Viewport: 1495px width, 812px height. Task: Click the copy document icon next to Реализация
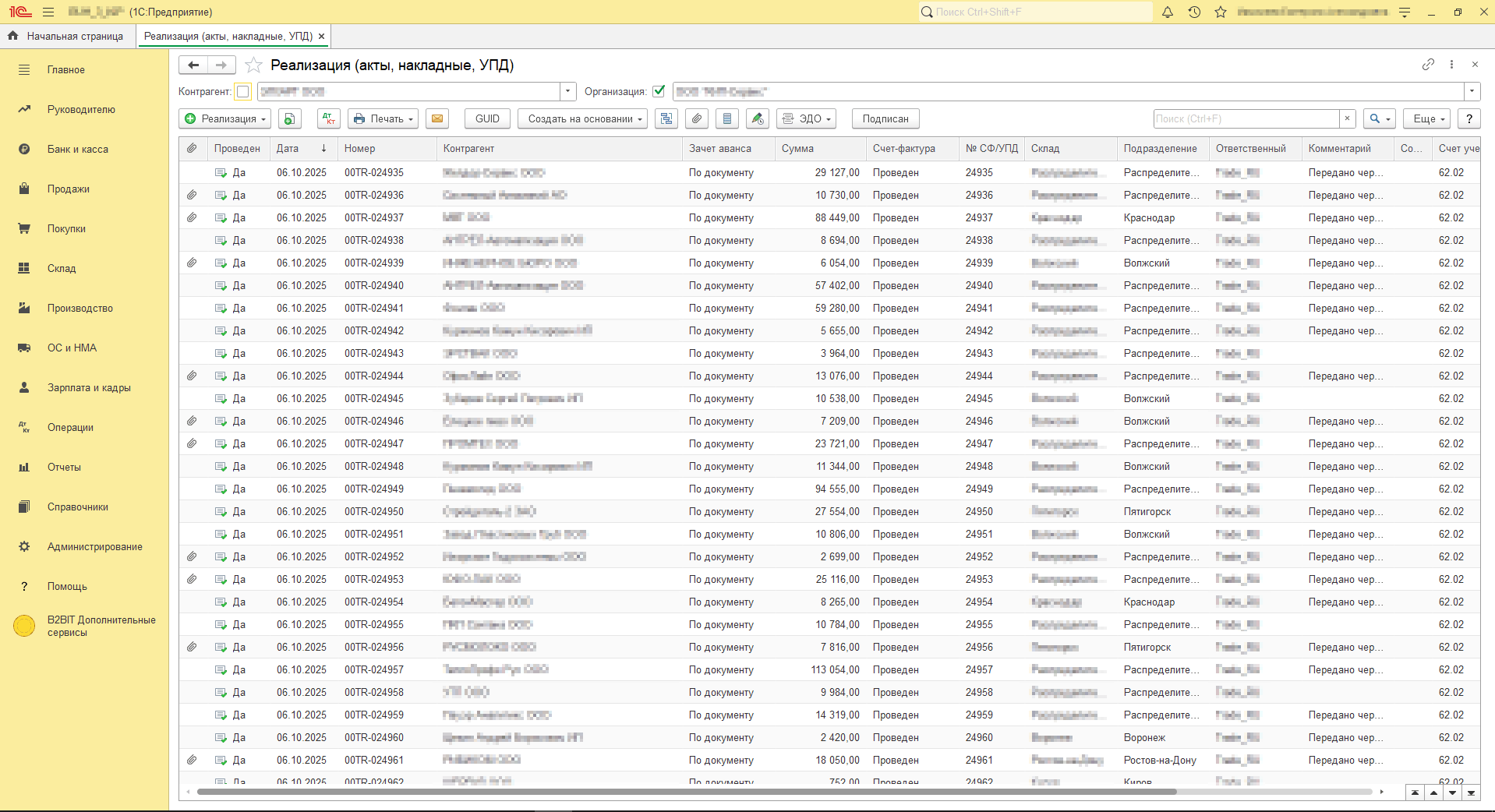tap(289, 118)
